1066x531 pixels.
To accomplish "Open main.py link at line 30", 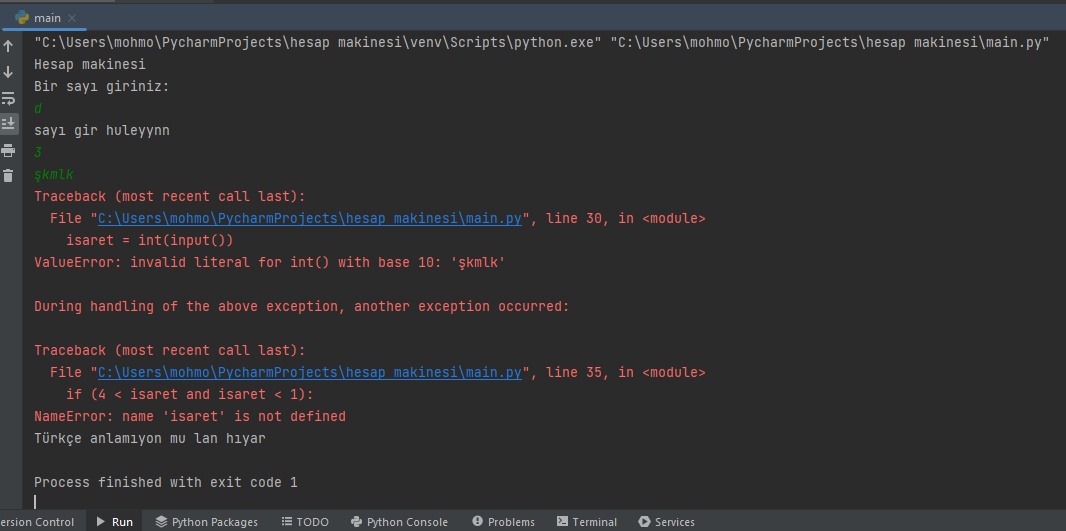I will click(309, 219).
